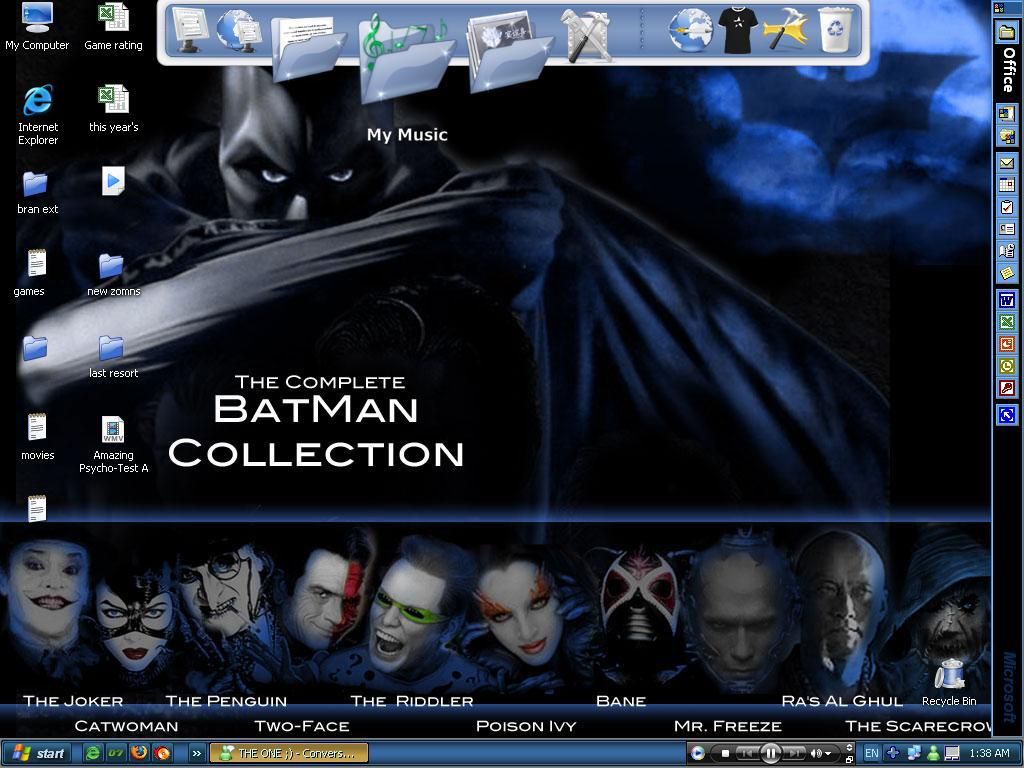Screen dimensions: 1024x768
Task: Click the network computers tray icon
Action: point(914,753)
